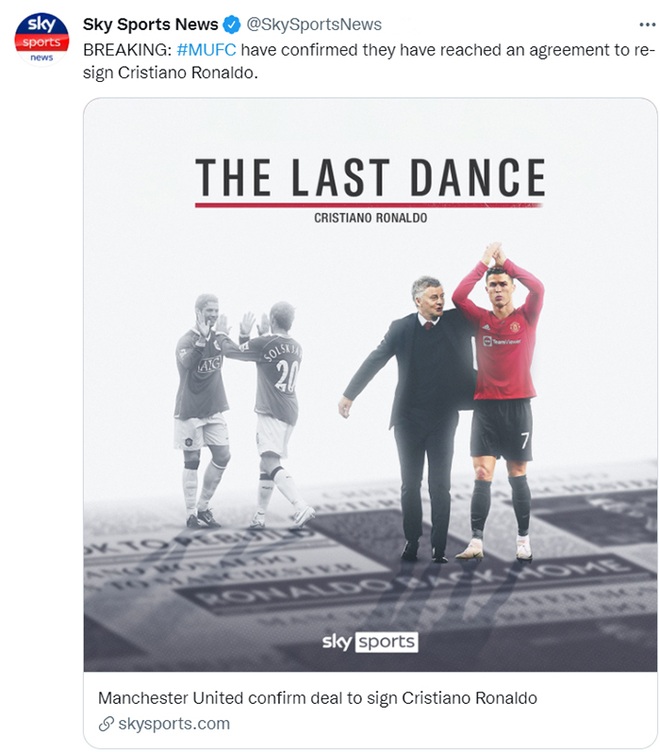The height and width of the screenshot is (752, 660).
Task: Open the @SkySportsNews handle link
Action: click(314, 24)
